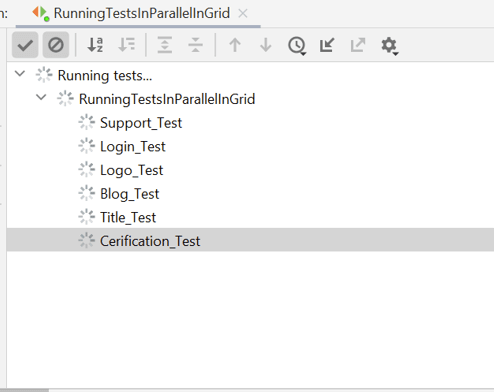Screen dimensions: 494x392
Task: Sort tests alphabetically
Action: (95, 45)
